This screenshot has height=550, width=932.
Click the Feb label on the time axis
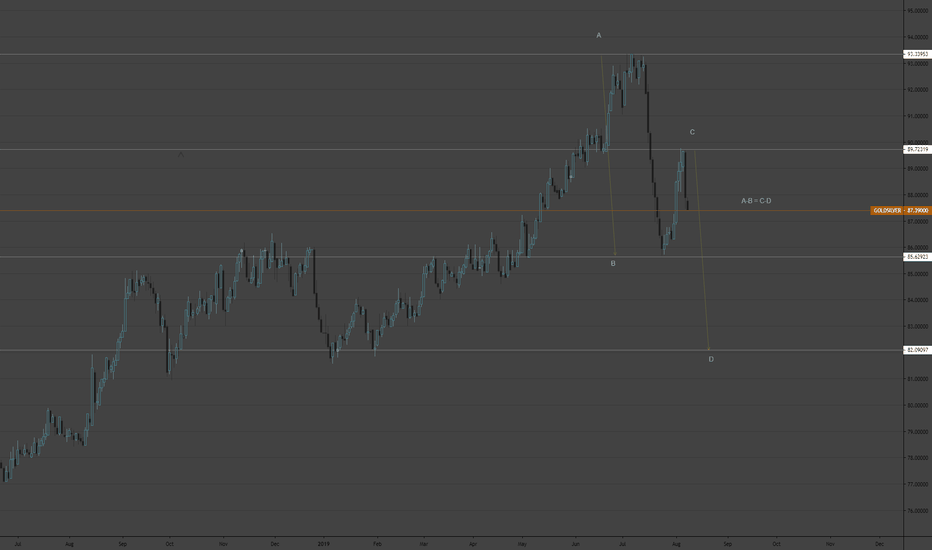pyautogui.click(x=377, y=543)
